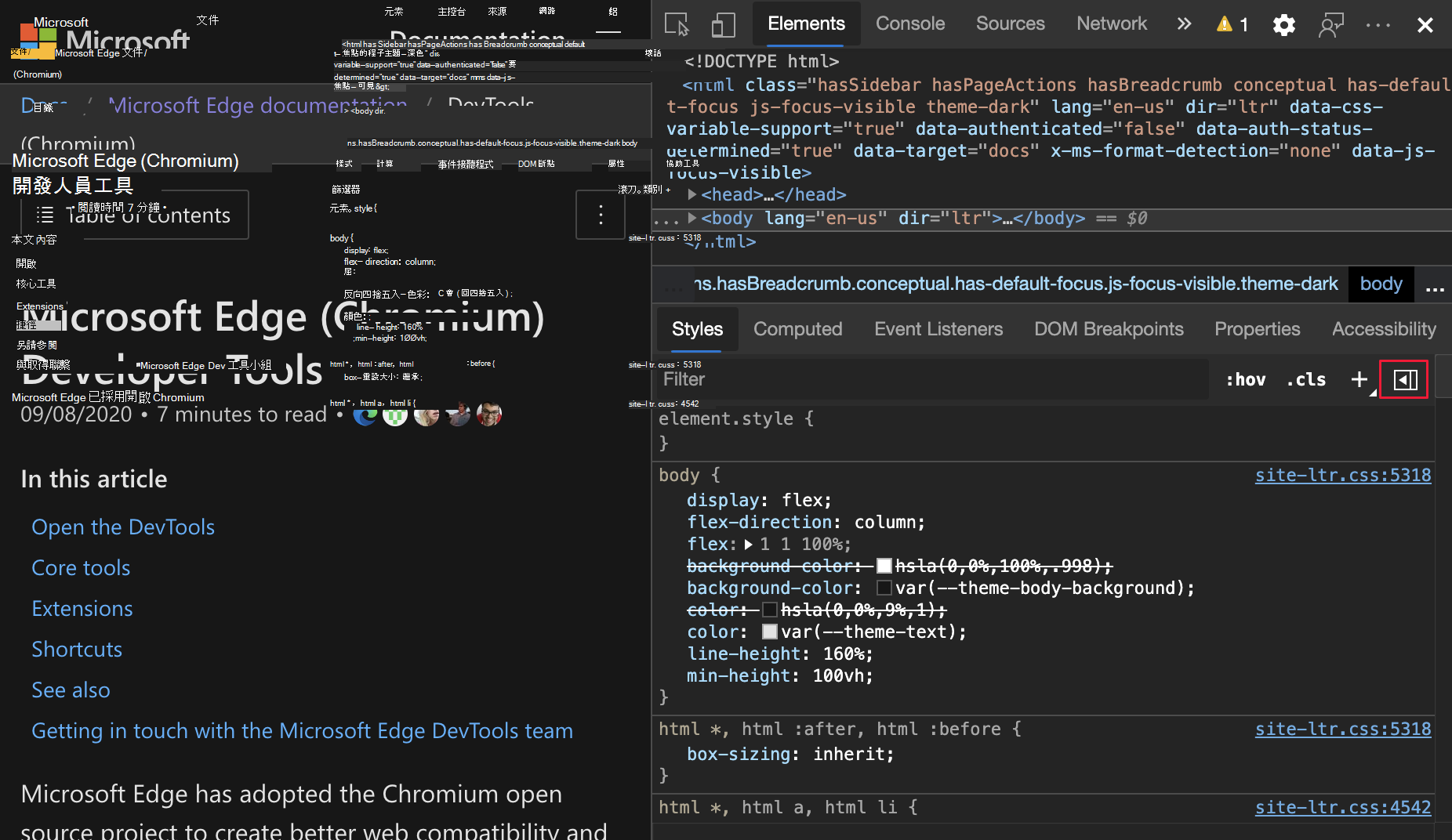Open the color picker for the body color swatch
The height and width of the screenshot is (840, 1452).
pyautogui.click(x=770, y=632)
